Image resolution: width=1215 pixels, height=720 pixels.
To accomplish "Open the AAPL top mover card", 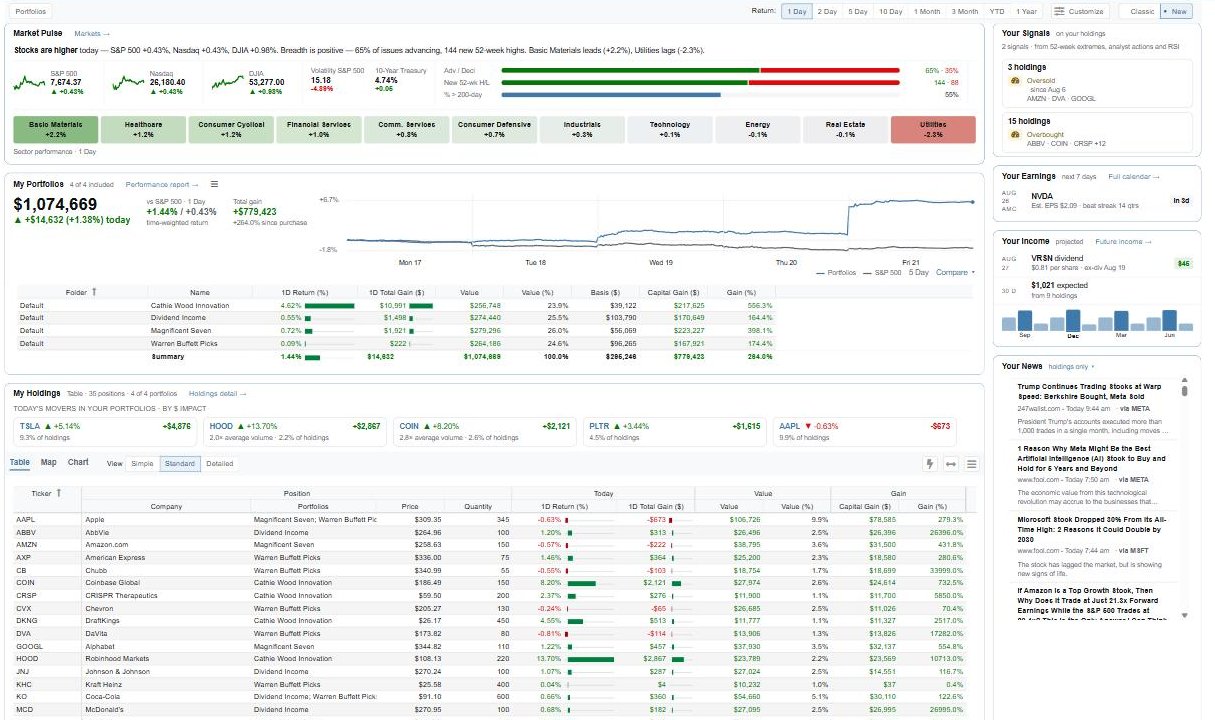I will 865,431.
